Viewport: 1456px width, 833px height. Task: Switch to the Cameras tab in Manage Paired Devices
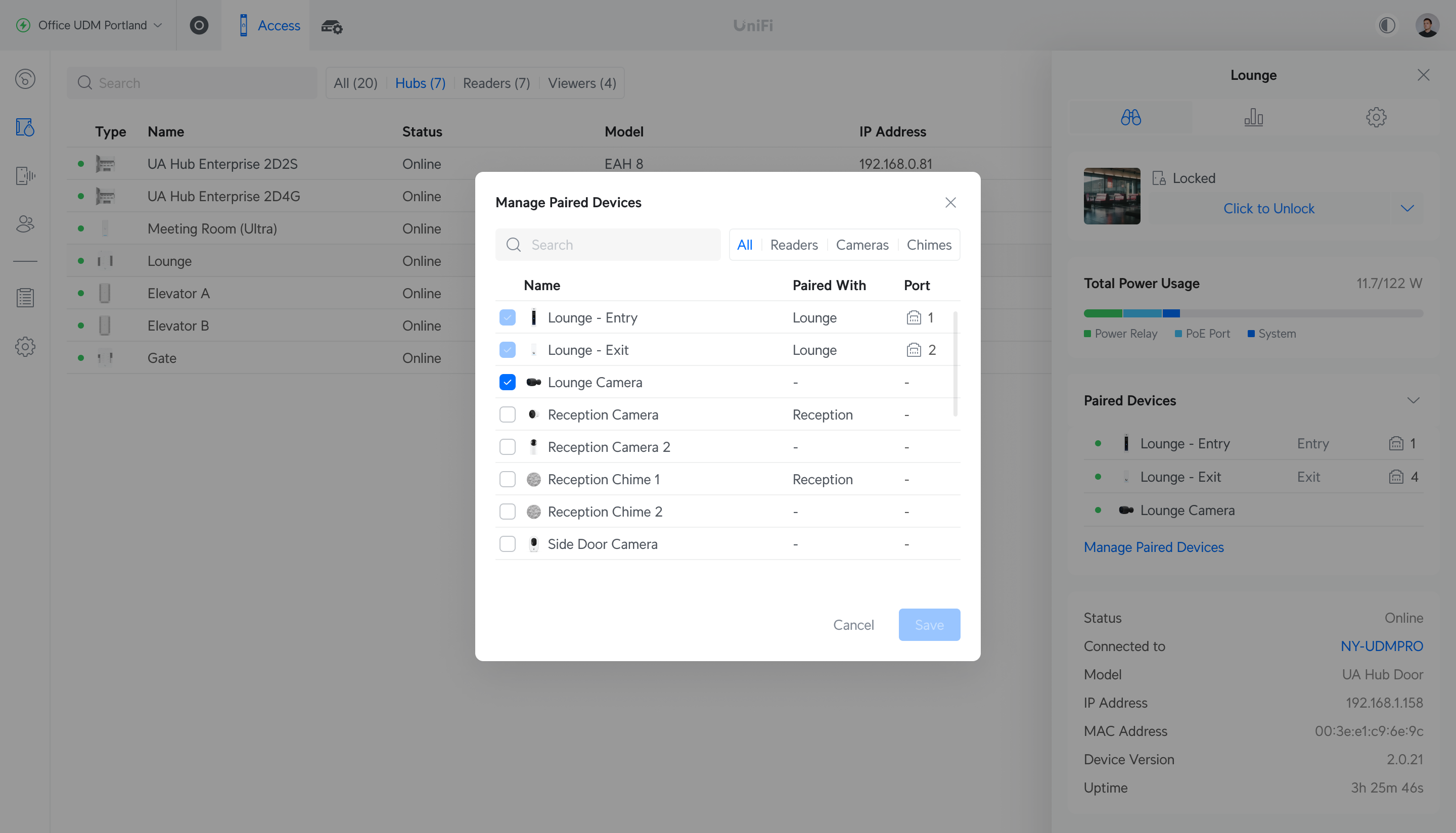862,244
